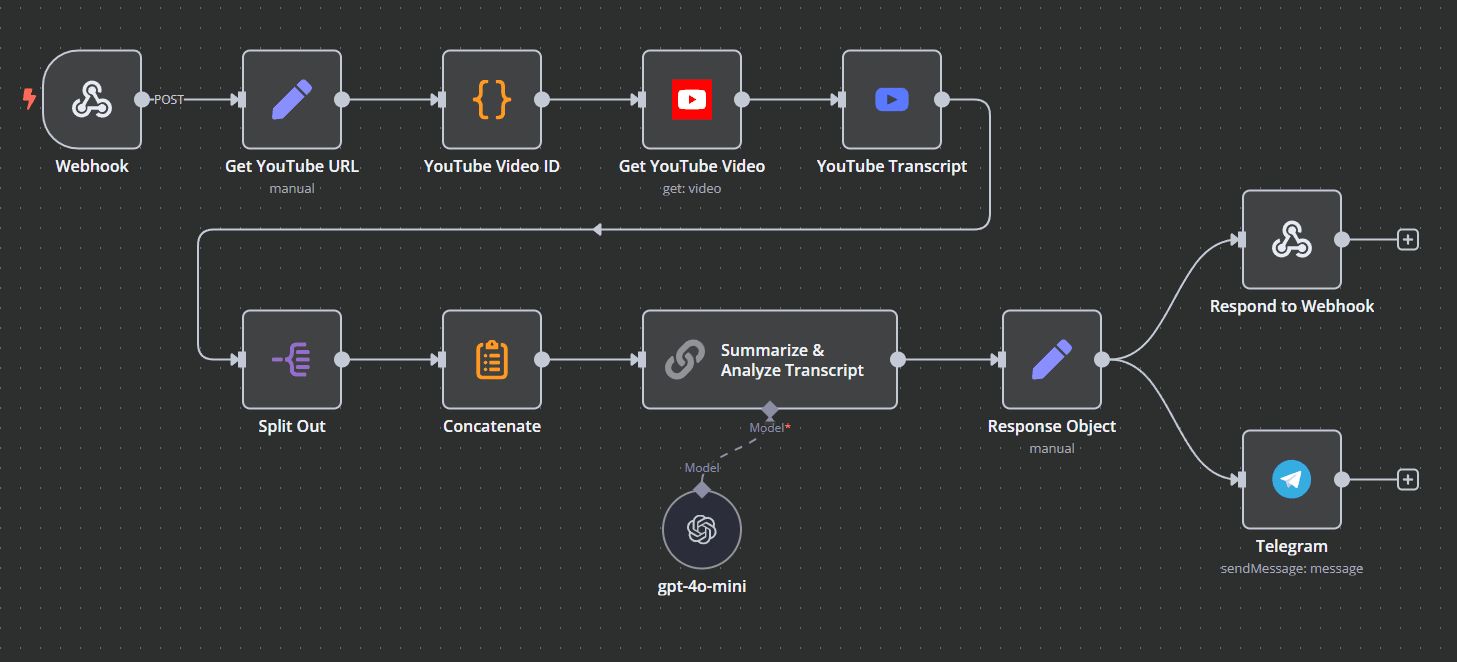Click the "YouTube Video ID" label
The image size is (1457, 662).
tap(492, 166)
